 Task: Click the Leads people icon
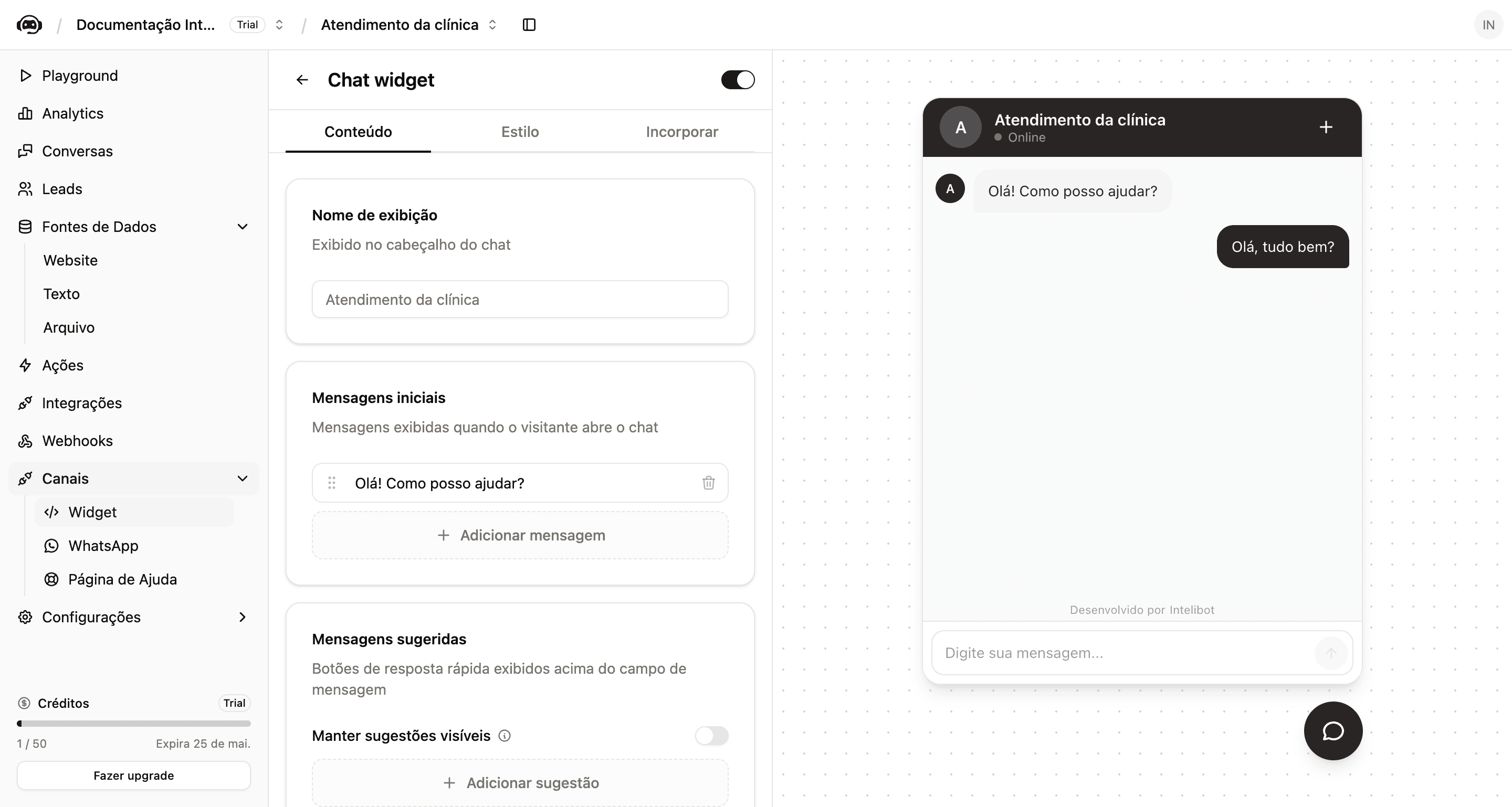[x=25, y=189]
